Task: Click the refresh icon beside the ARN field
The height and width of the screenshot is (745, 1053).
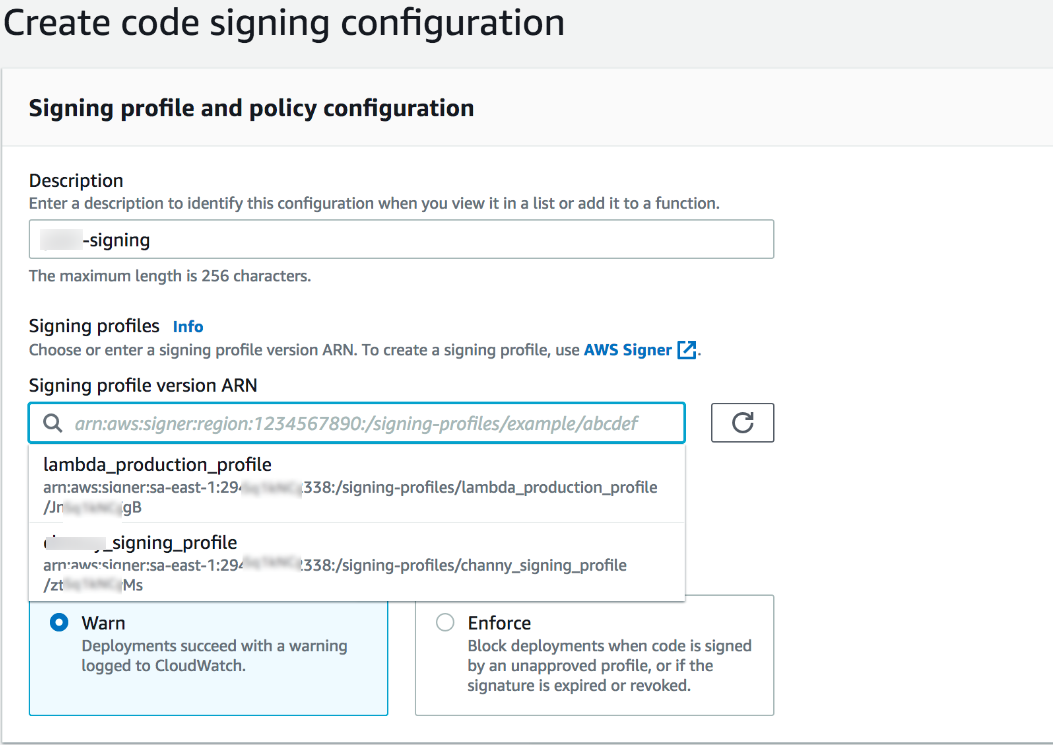Action: (742, 422)
